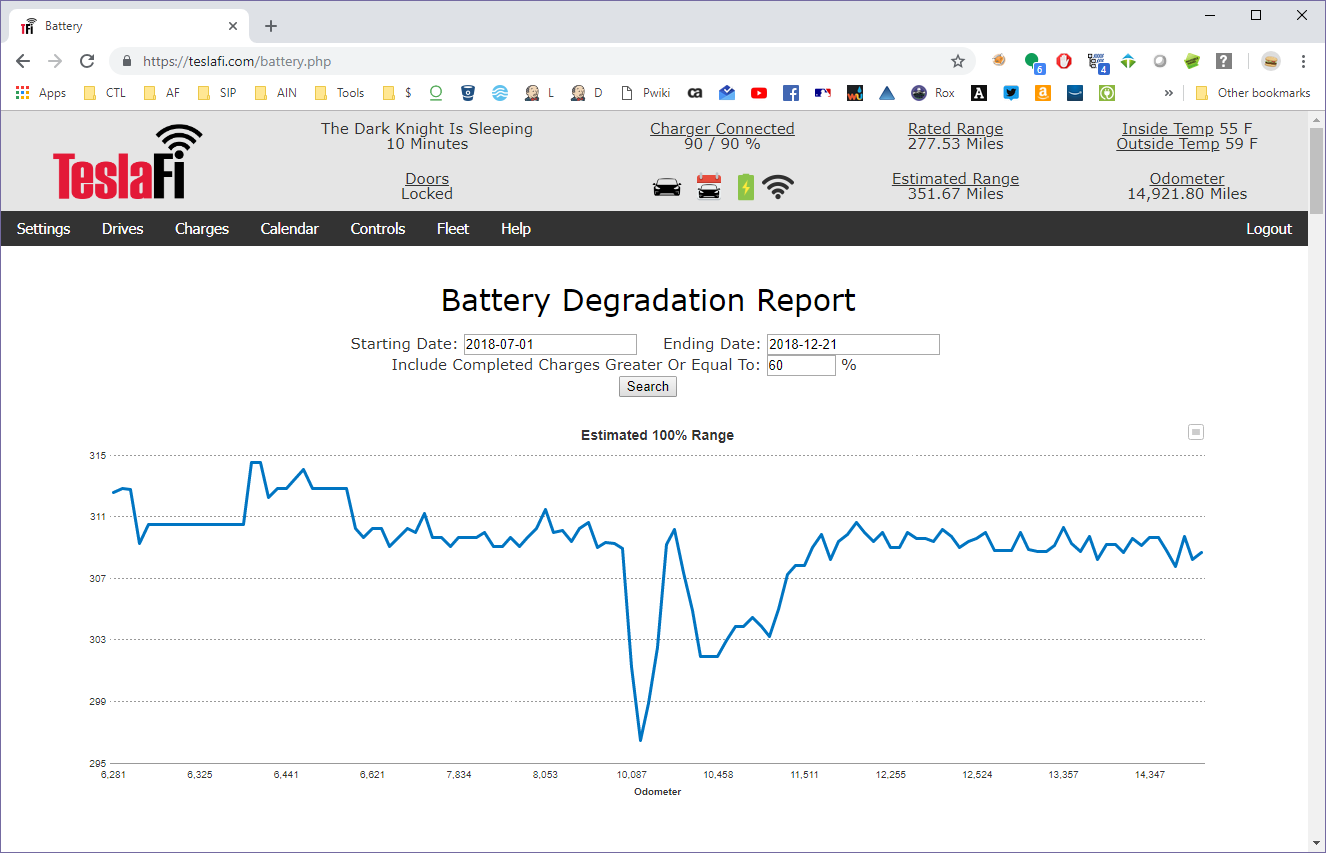The width and height of the screenshot is (1326, 853).
Task: Open the chart hamburger export menu
Action: click(1196, 432)
